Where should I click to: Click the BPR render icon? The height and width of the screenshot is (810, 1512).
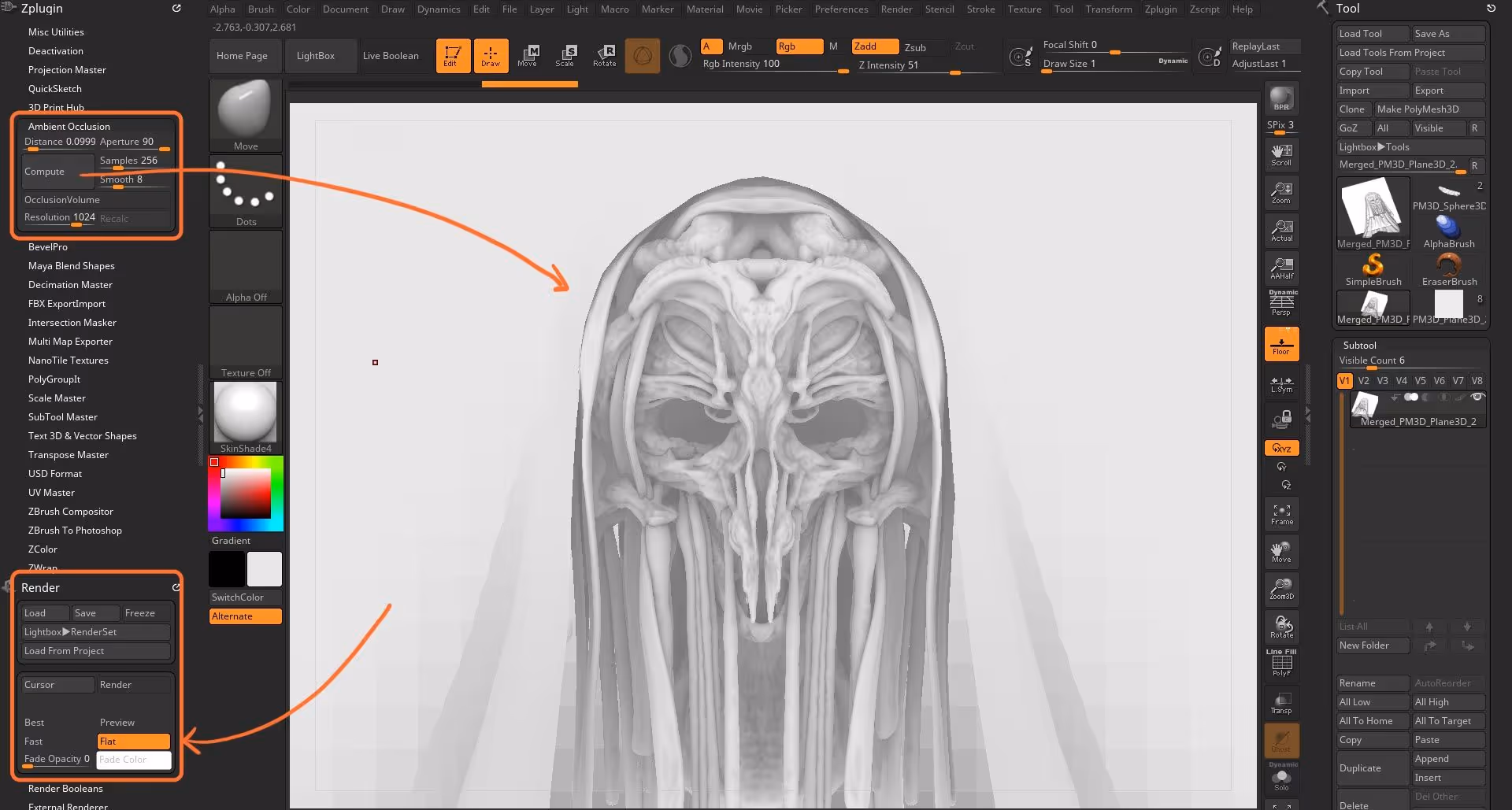tap(1281, 99)
